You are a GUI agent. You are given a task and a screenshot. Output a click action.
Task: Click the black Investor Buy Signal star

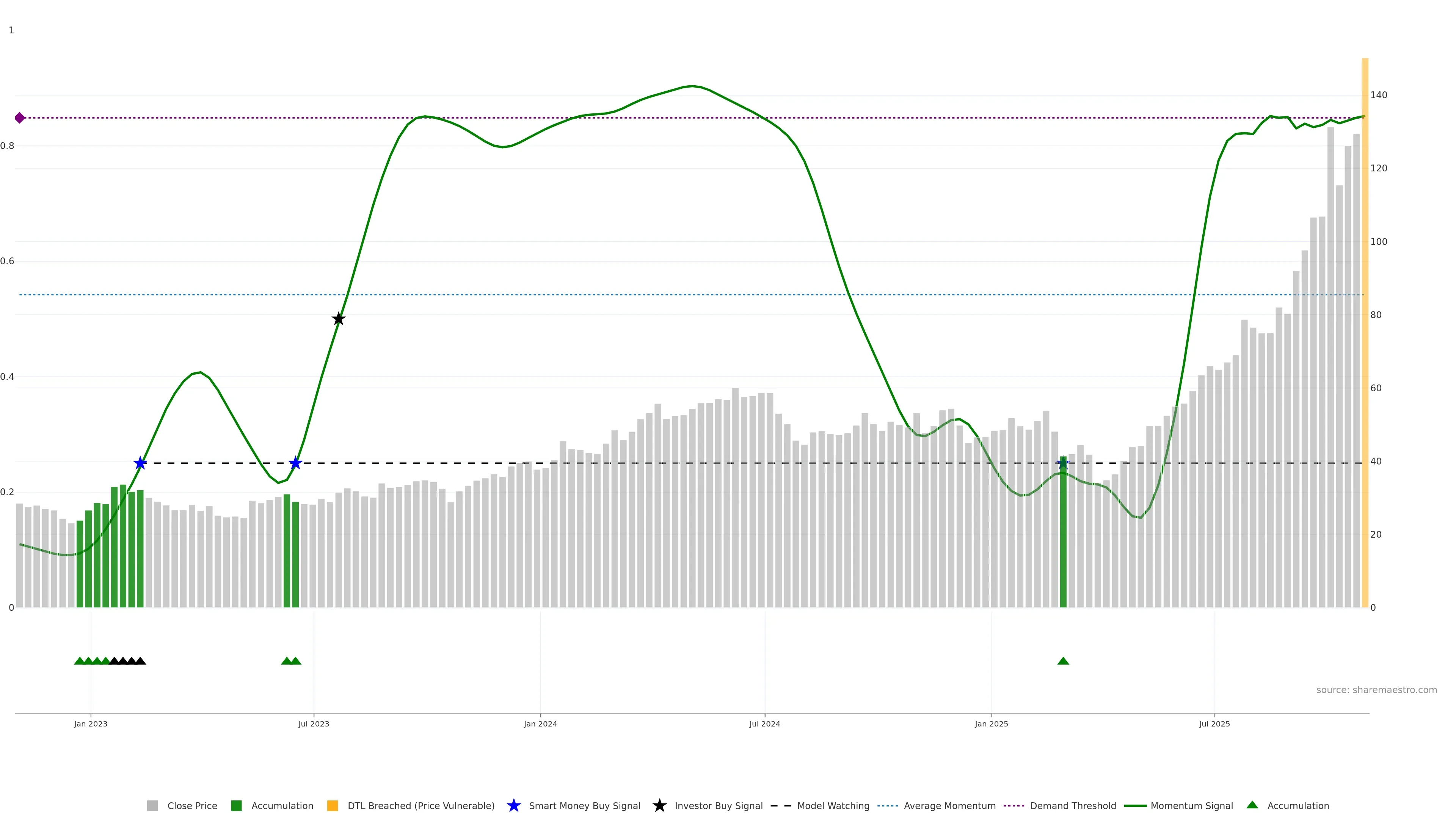[x=338, y=319]
